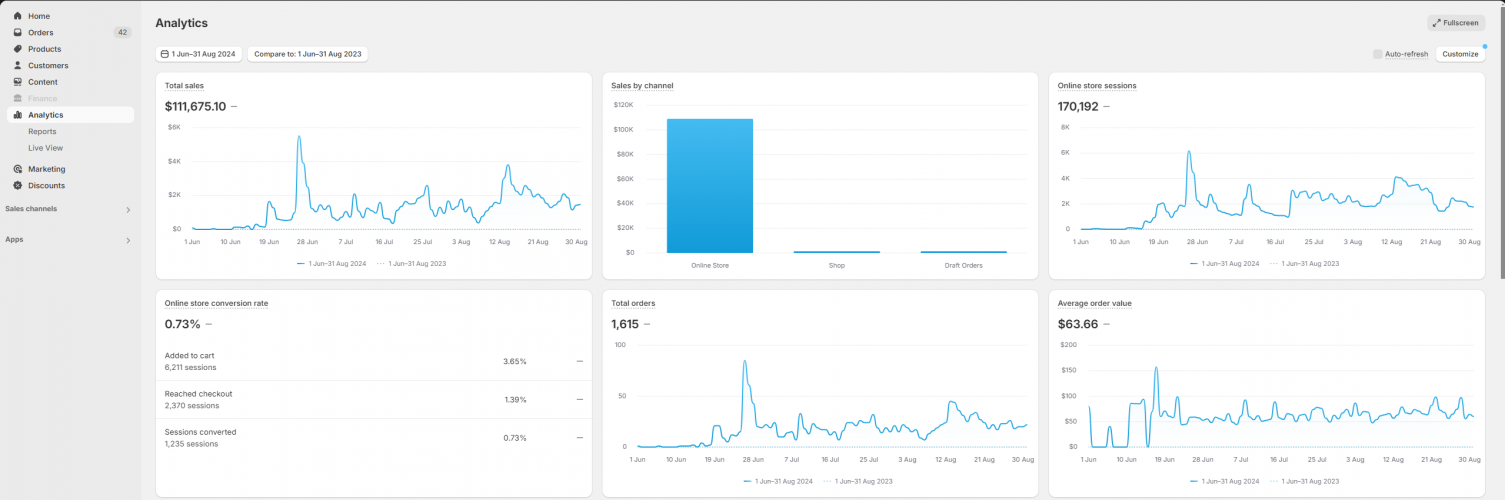
Task: Click the Analytics bar chart icon
Action: click(x=17, y=115)
